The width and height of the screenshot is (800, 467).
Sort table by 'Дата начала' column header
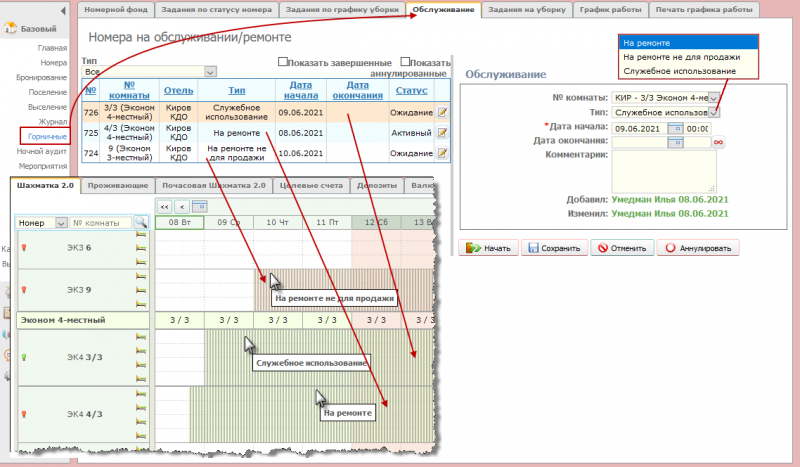click(300, 90)
